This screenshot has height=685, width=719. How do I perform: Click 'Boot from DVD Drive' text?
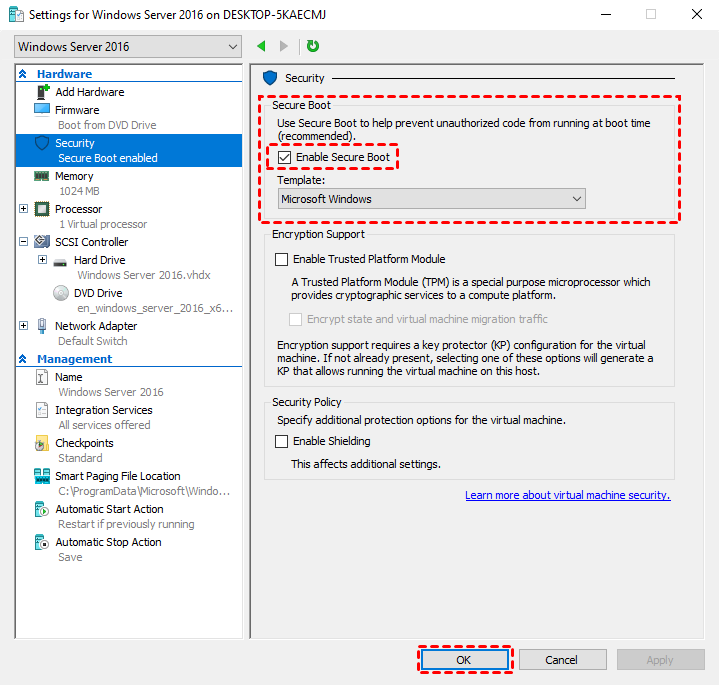(x=107, y=125)
